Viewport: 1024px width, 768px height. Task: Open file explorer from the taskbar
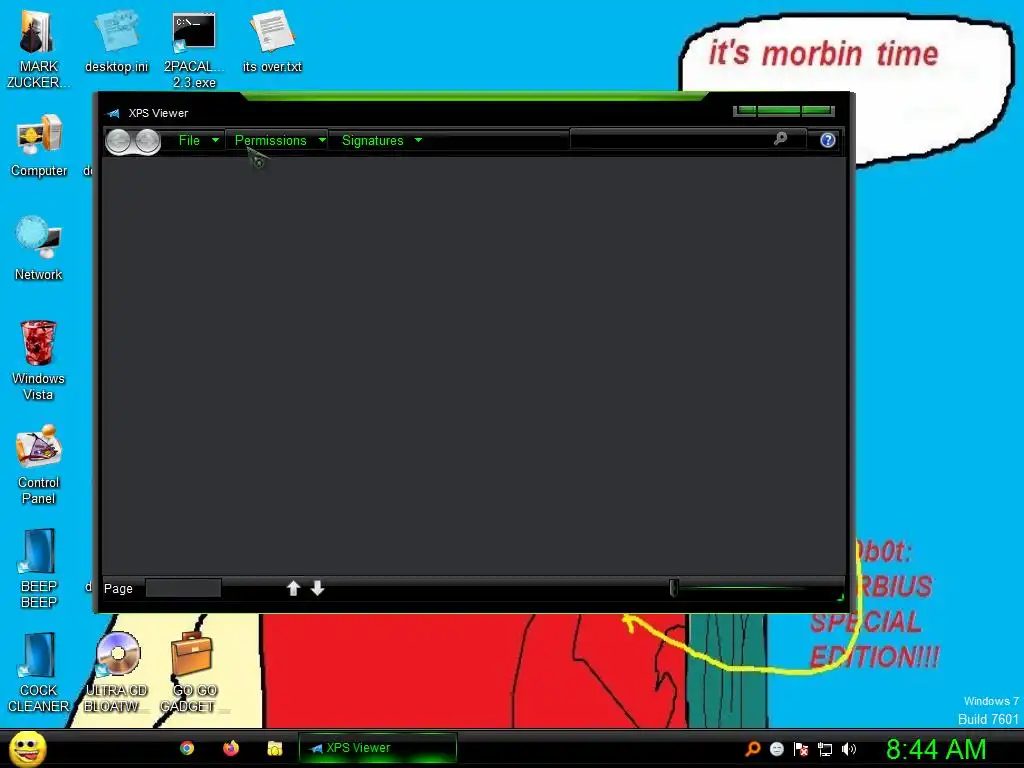coord(274,748)
